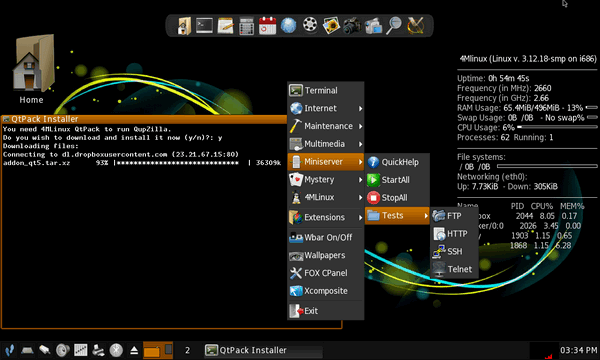Click StartAll to start servers
The width and height of the screenshot is (600, 360).
tap(397, 180)
